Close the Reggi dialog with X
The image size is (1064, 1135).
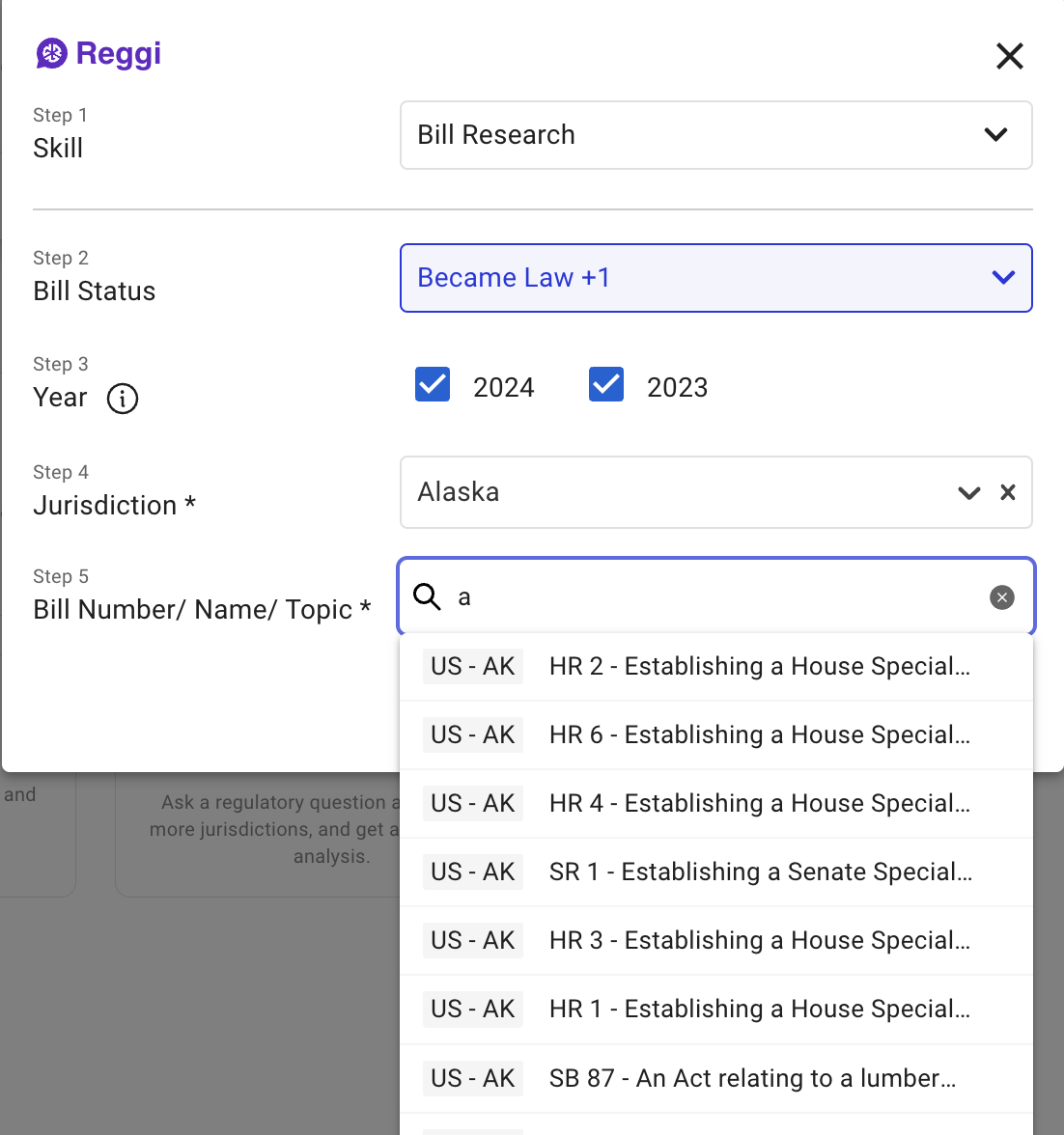point(1009,56)
